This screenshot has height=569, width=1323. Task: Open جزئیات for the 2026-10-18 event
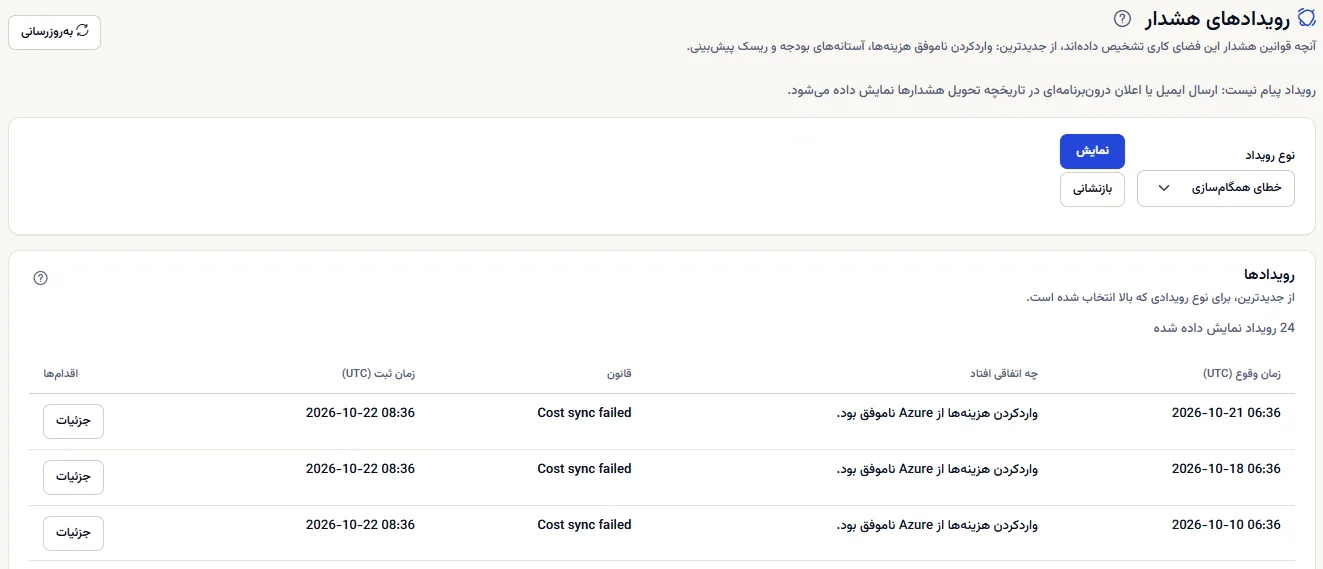(x=73, y=477)
